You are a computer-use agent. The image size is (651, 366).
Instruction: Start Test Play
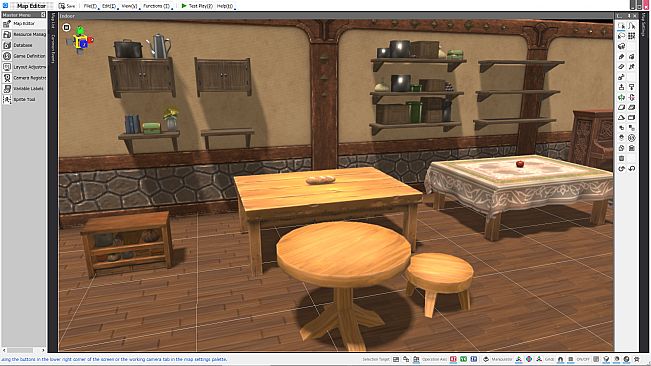[x=197, y=6]
